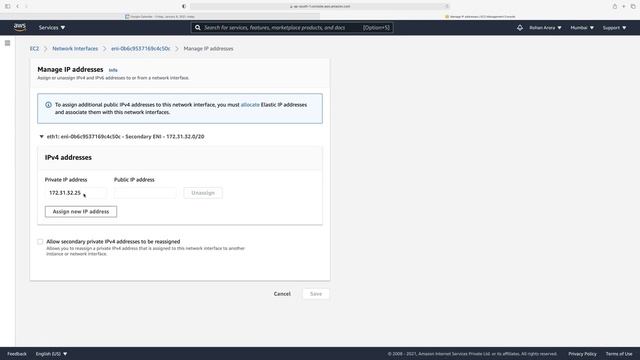Open the Mumbai region selector
This screenshot has width=640, height=360.
[x=582, y=28]
